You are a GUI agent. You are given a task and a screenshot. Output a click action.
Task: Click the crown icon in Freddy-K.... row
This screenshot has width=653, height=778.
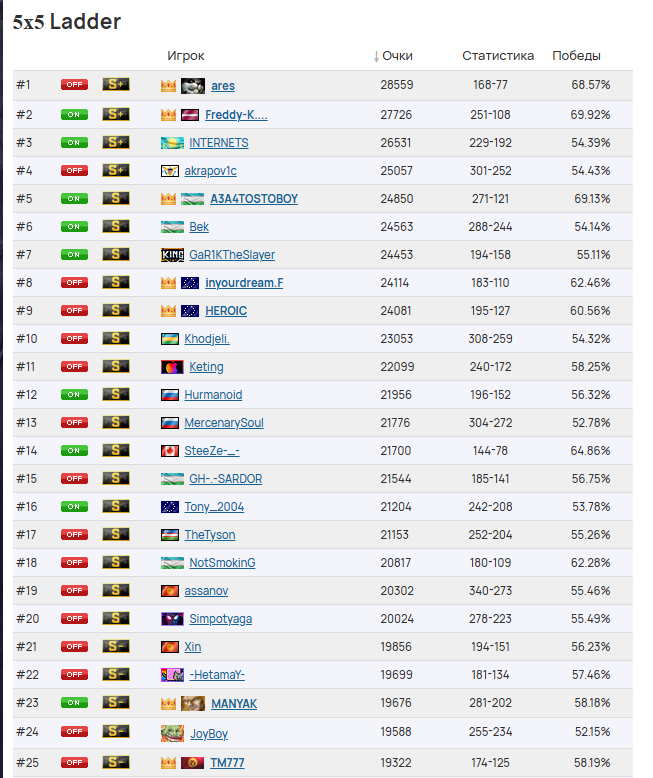[x=168, y=115]
